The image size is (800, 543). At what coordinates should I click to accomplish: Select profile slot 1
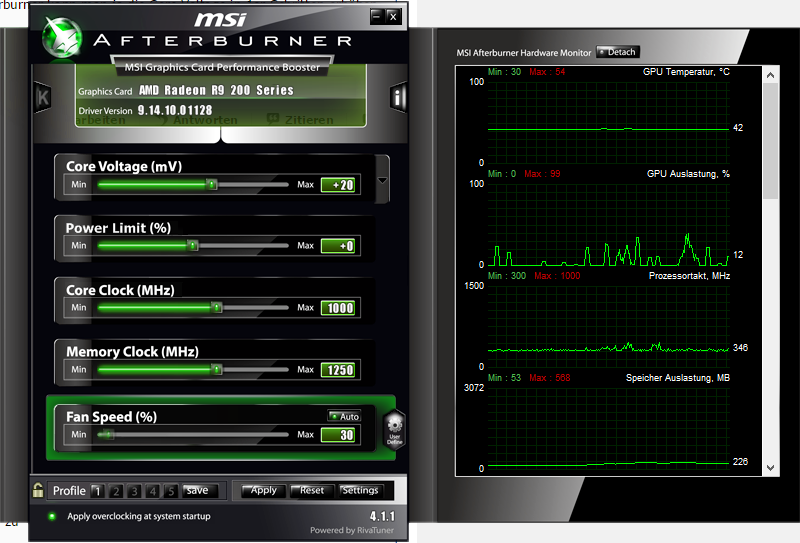(97, 491)
